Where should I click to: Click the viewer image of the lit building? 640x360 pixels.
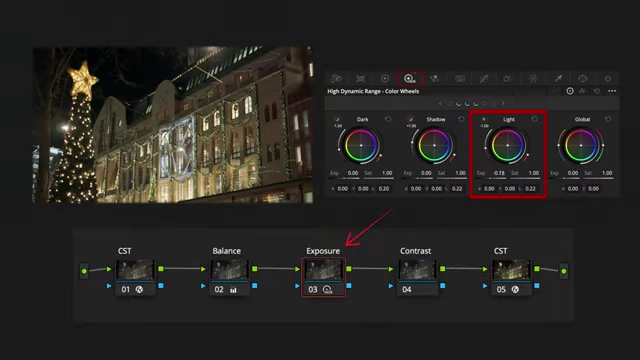click(173, 124)
